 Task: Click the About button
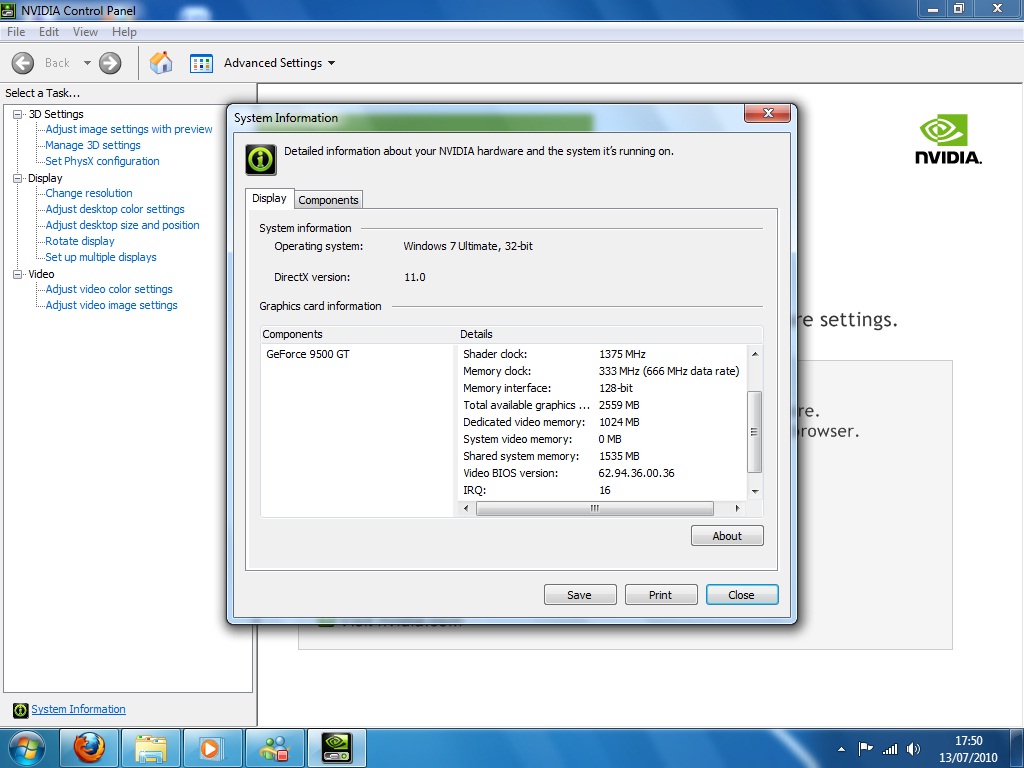(x=727, y=536)
